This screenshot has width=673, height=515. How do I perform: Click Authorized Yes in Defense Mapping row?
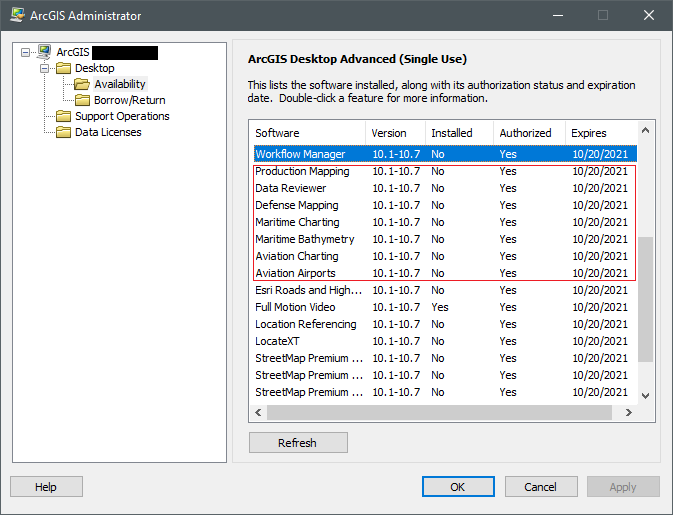508,205
